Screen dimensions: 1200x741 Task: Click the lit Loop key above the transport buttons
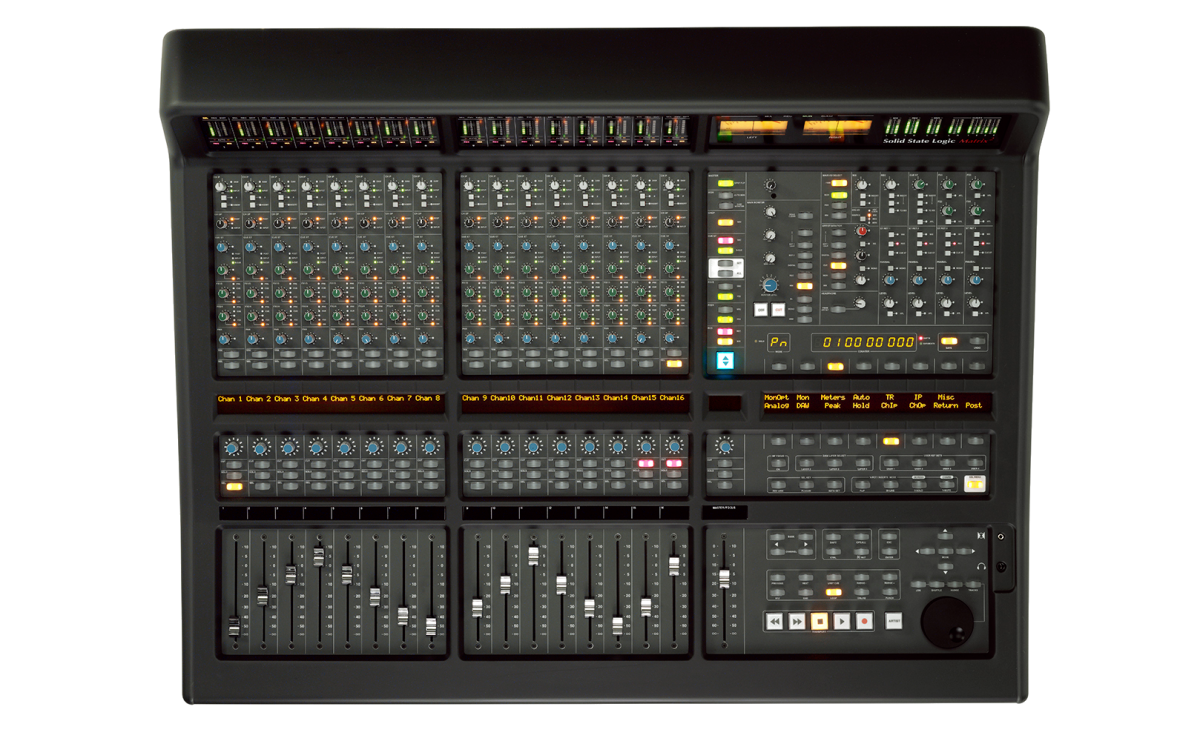tap(834, 592)
